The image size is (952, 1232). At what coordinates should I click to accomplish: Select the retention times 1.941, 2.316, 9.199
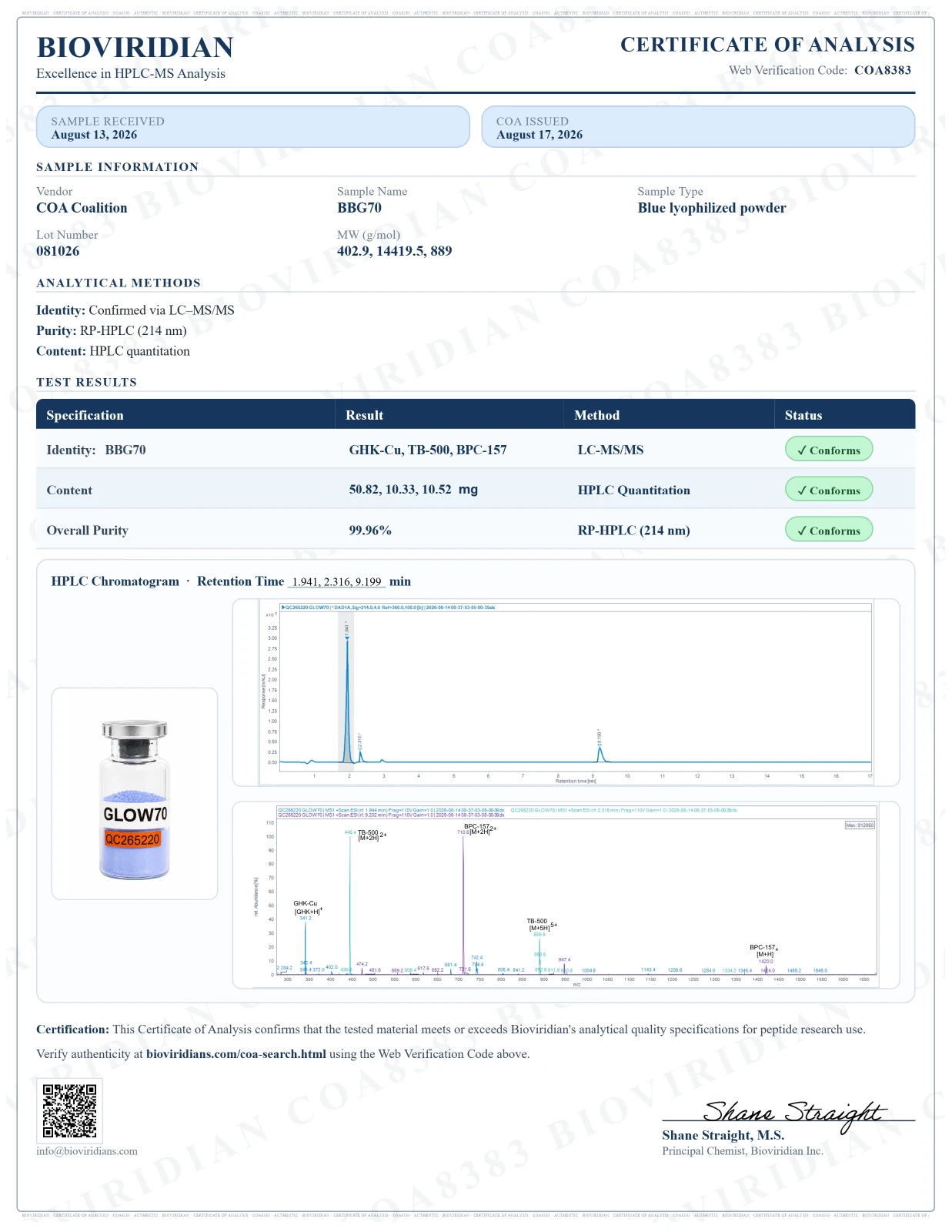[x=337, y=582]
